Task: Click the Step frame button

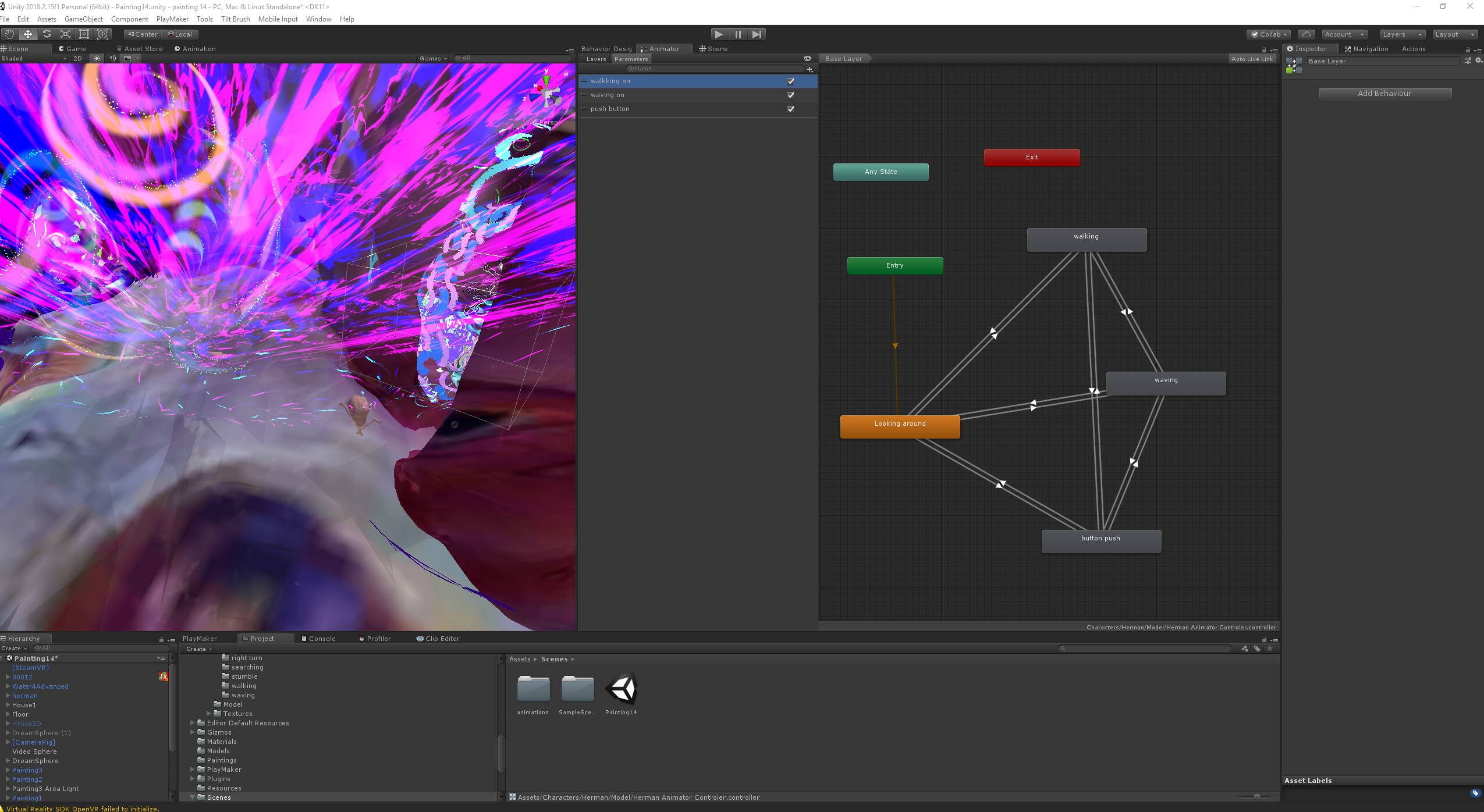Action: (757, 34)
